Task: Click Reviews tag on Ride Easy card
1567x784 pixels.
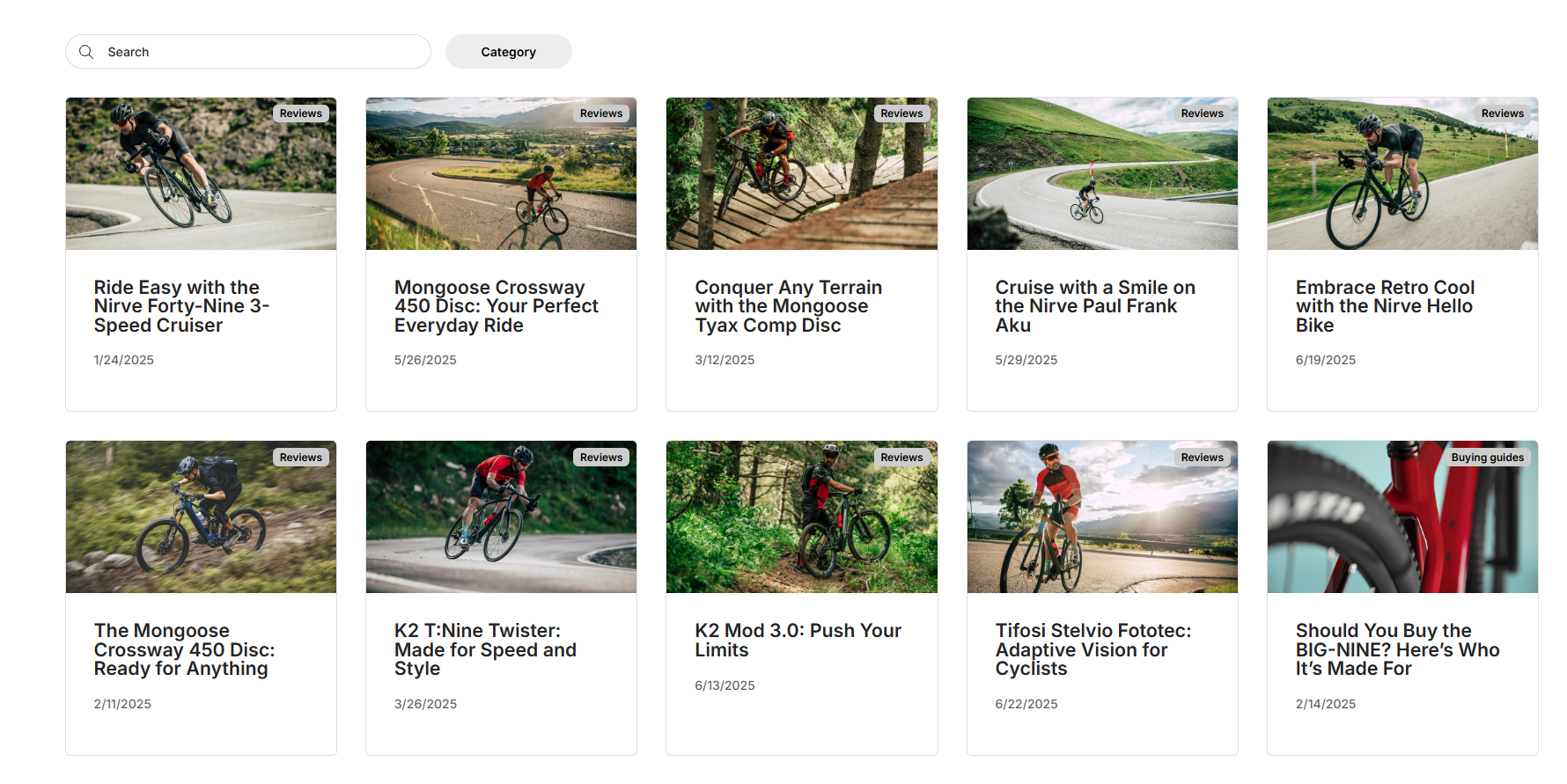Action: (x=301, y=114)
